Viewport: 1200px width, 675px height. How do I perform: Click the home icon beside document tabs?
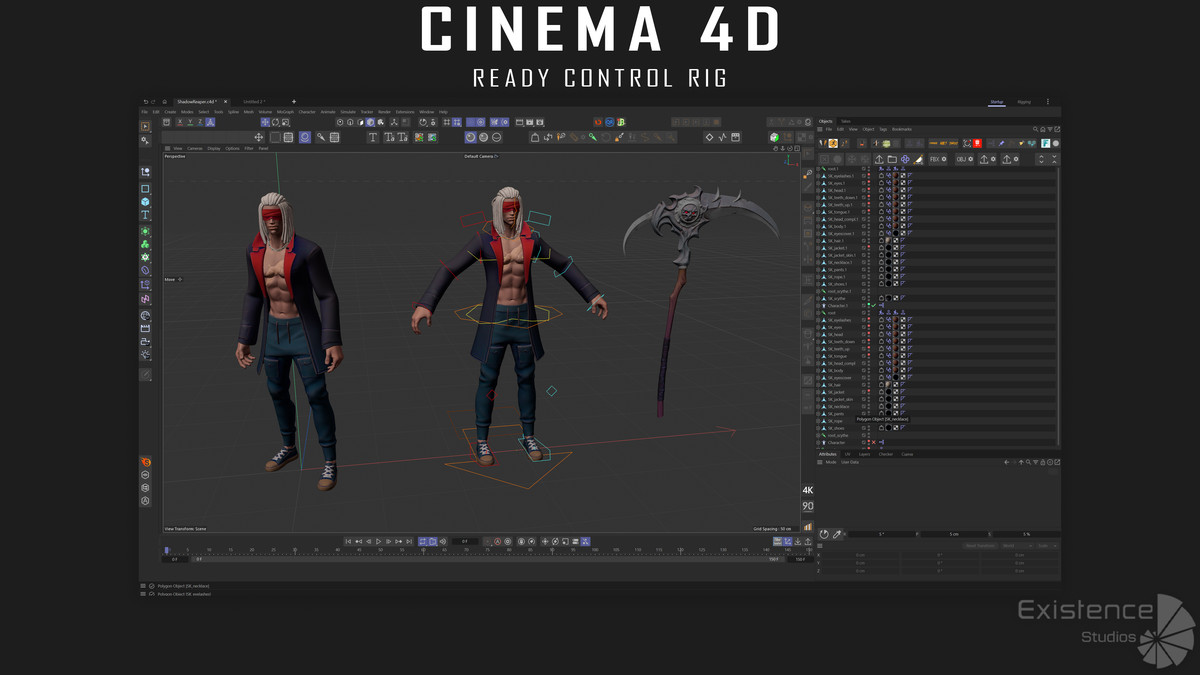click(164, 101)
